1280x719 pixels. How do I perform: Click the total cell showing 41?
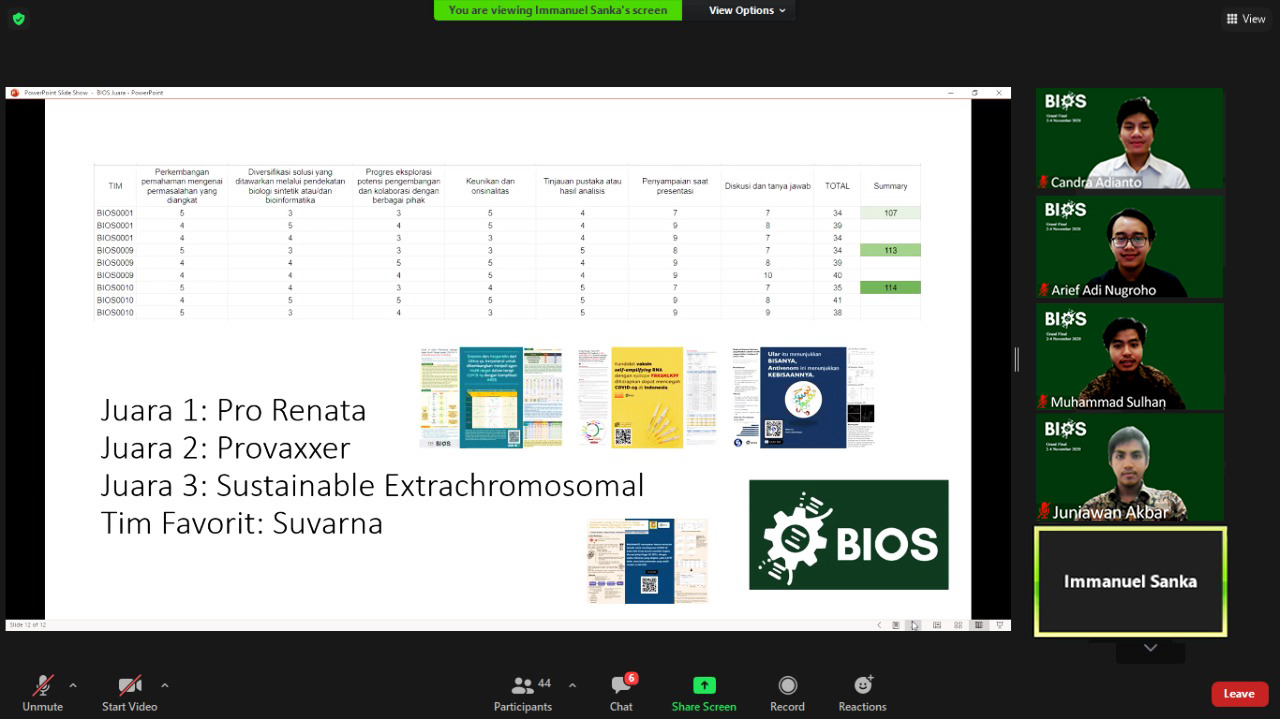point(837,300)
